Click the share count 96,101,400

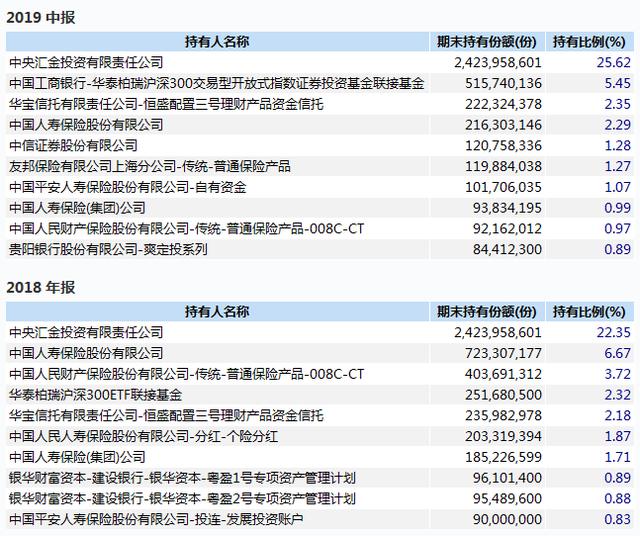tap(507, 478)
